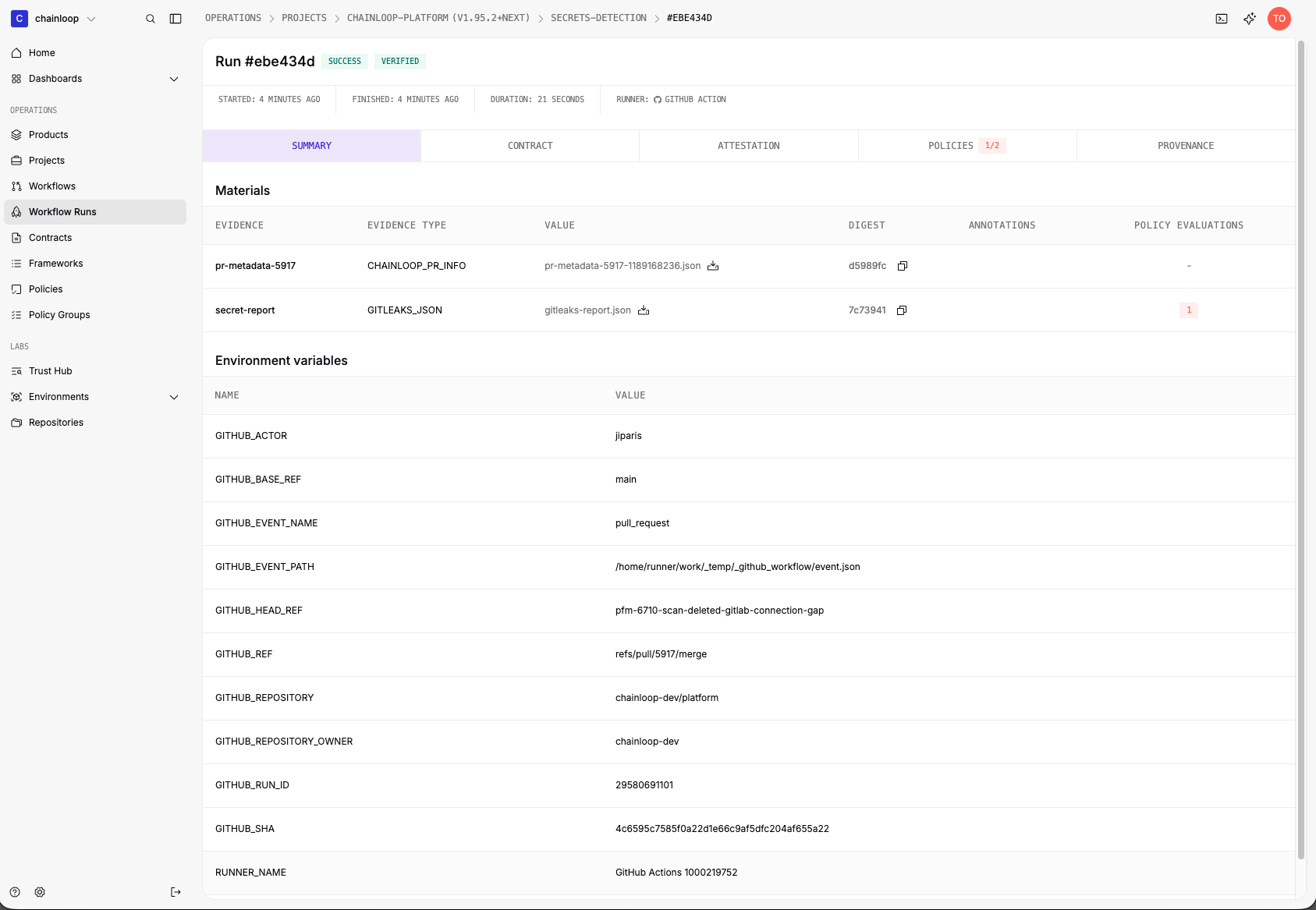The height and width of the screenshot is (910, 1316).
Task: Open the settings gear icon
Action: [x=40, y=892]
